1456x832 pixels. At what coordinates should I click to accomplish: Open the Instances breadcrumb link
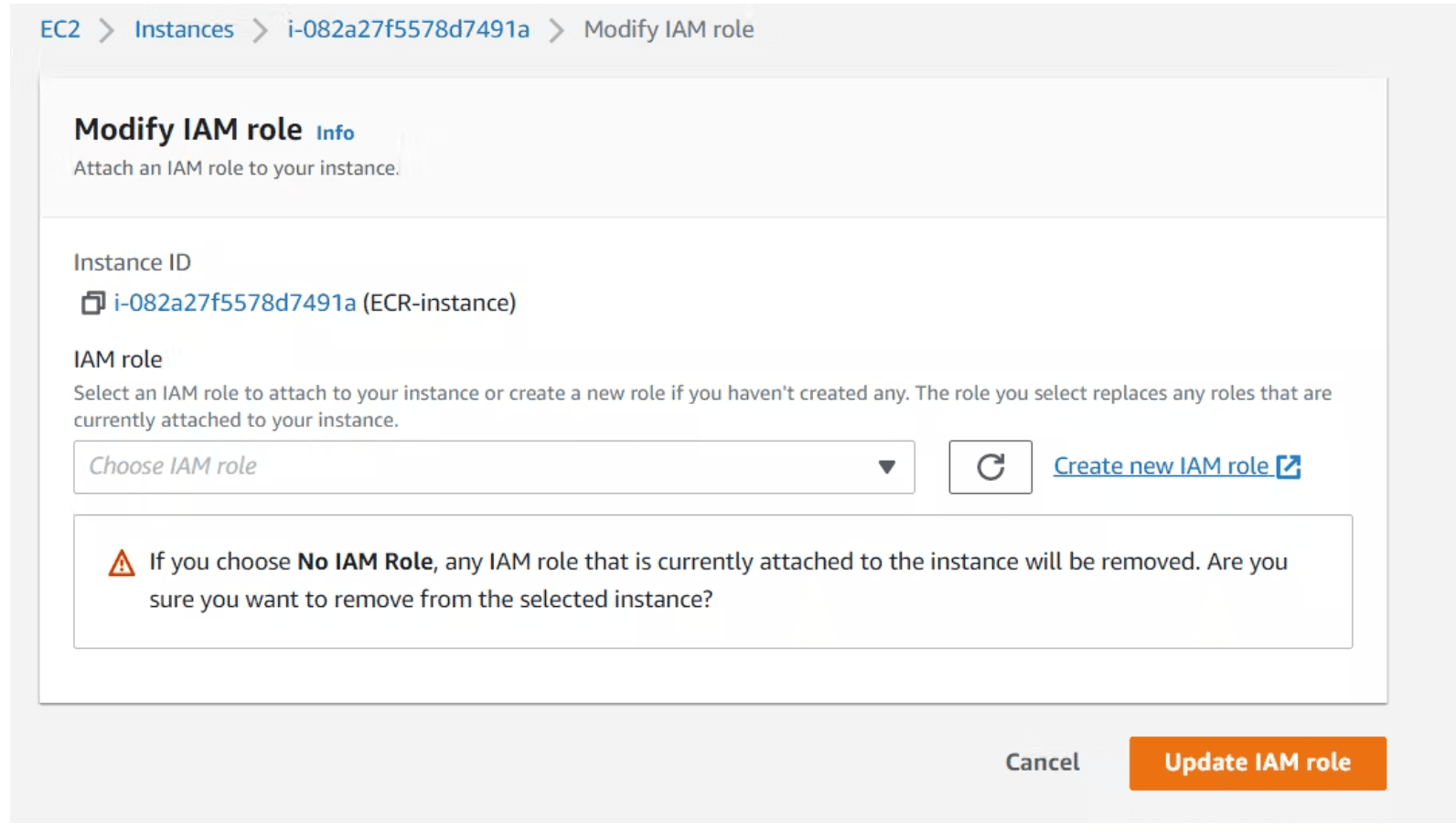pos(183,28)
